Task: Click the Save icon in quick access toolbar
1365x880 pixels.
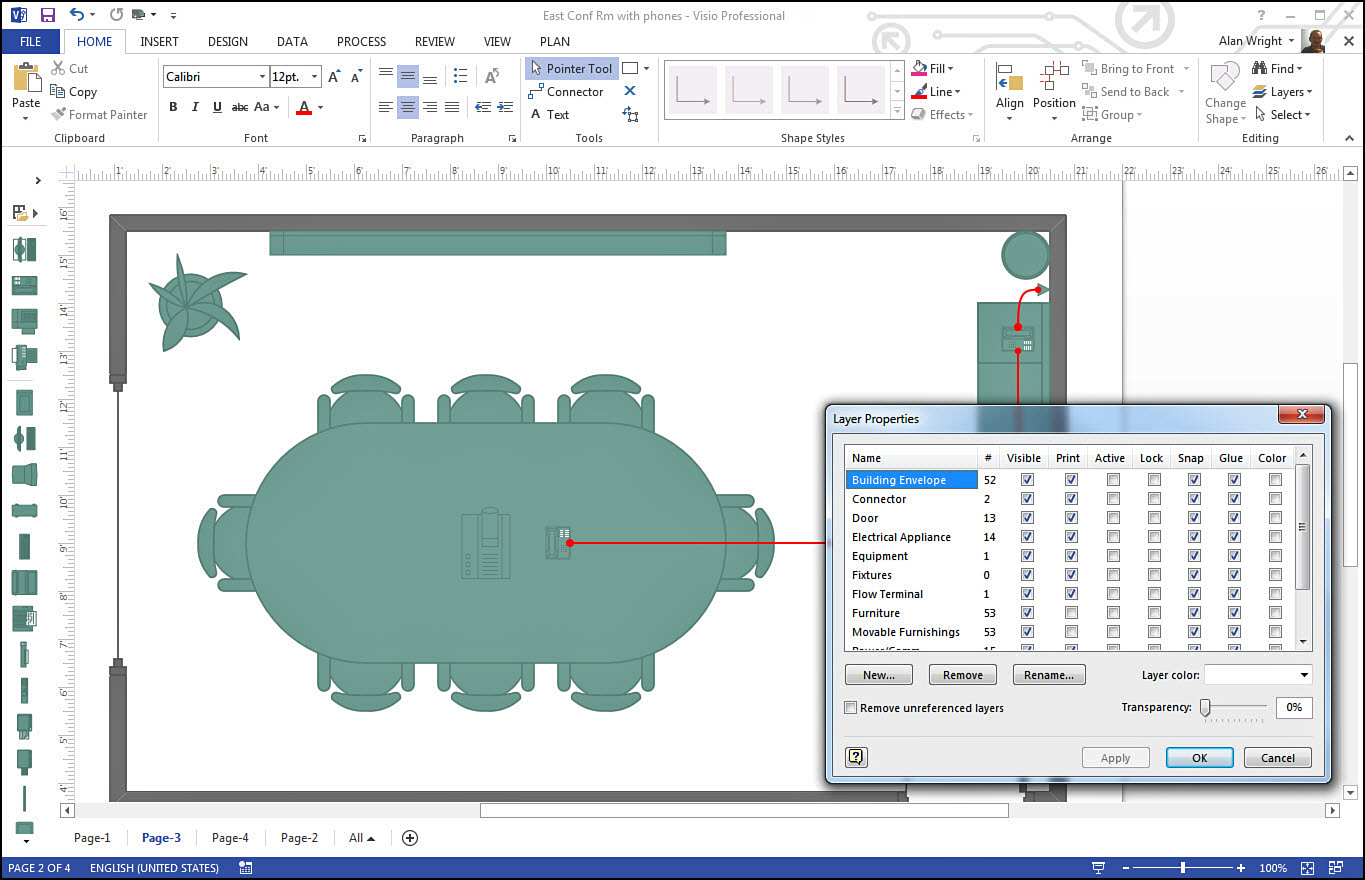Action: point(47,15)
